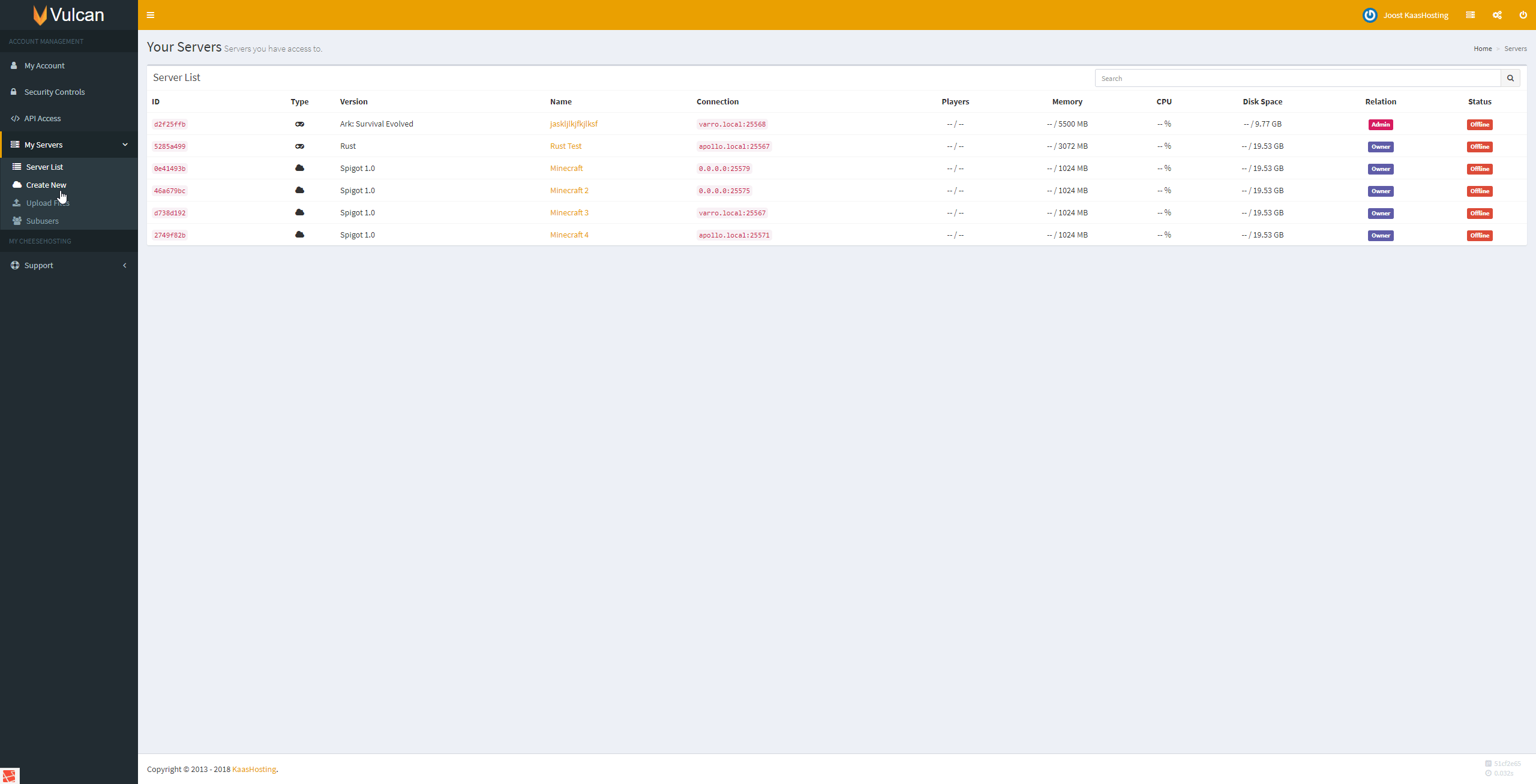Click the server list icon in header
This screenshot has height=784, width=1536.
[x=1470, y=15]
